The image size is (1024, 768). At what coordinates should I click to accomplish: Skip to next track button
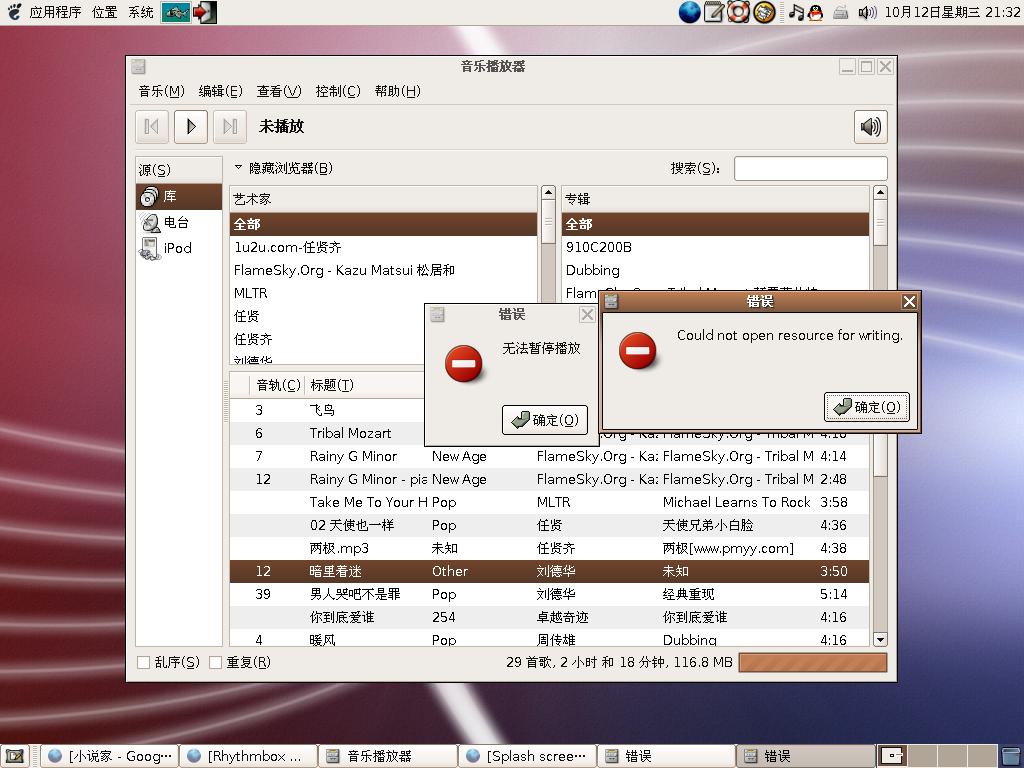pyautogui.click(x=230, y=127)
